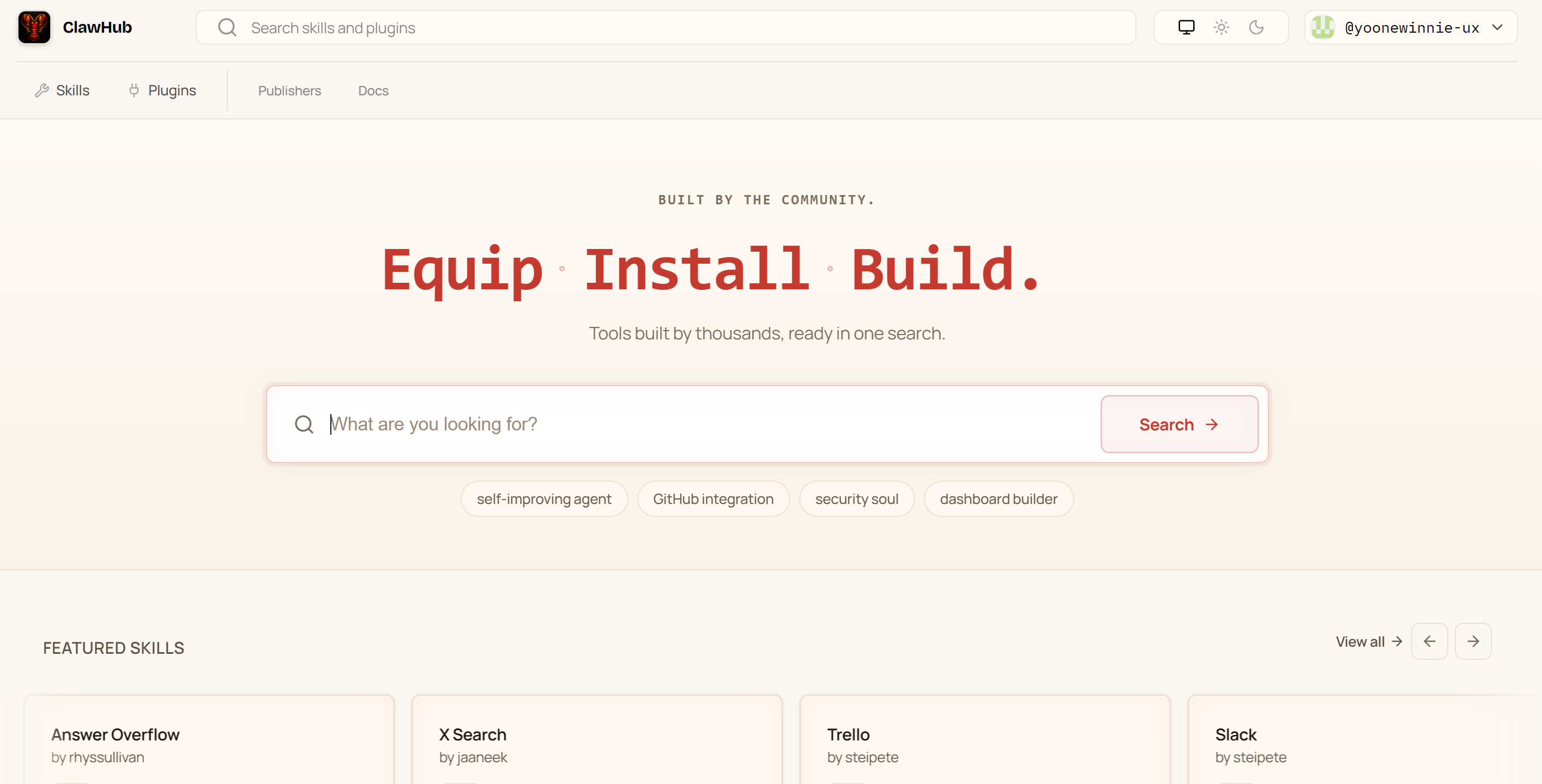The image size is (1542, 784).
Task: Open the X Search skill card
Action: click(597, 740)
